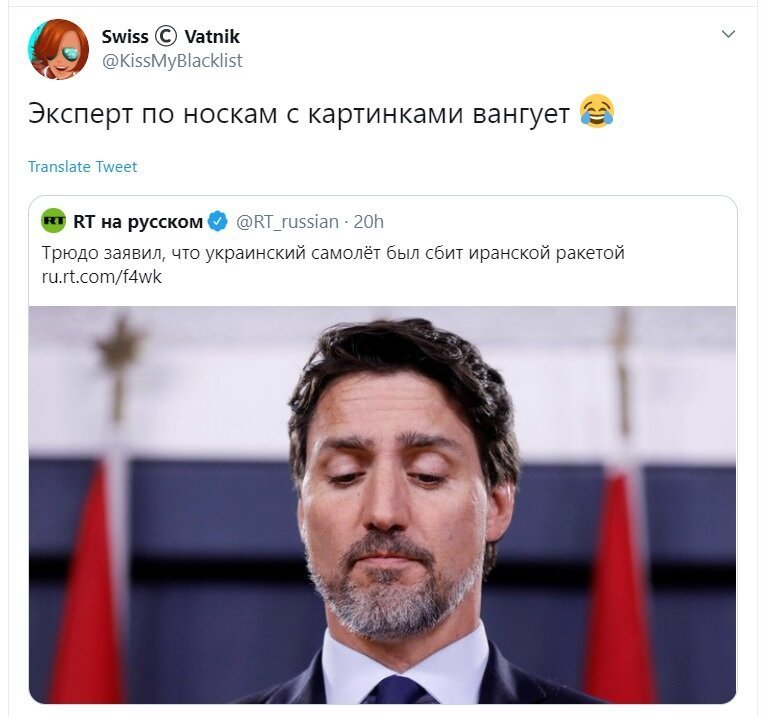Click the tweet text Эксперт по носкам
The width and height of the screenshot is (767, 716).
[x=153, y=113]
